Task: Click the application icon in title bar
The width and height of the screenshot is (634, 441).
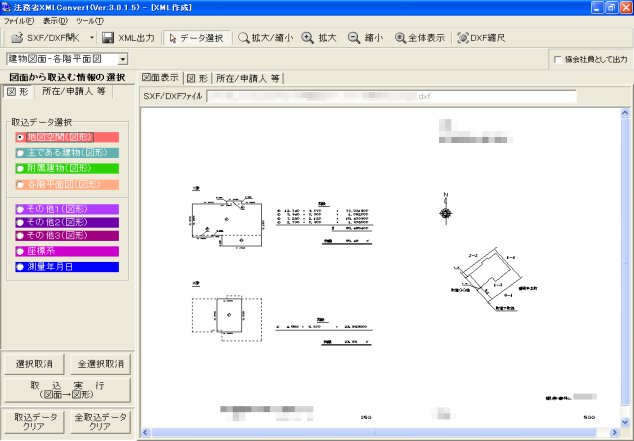Action: pos(6,7)
